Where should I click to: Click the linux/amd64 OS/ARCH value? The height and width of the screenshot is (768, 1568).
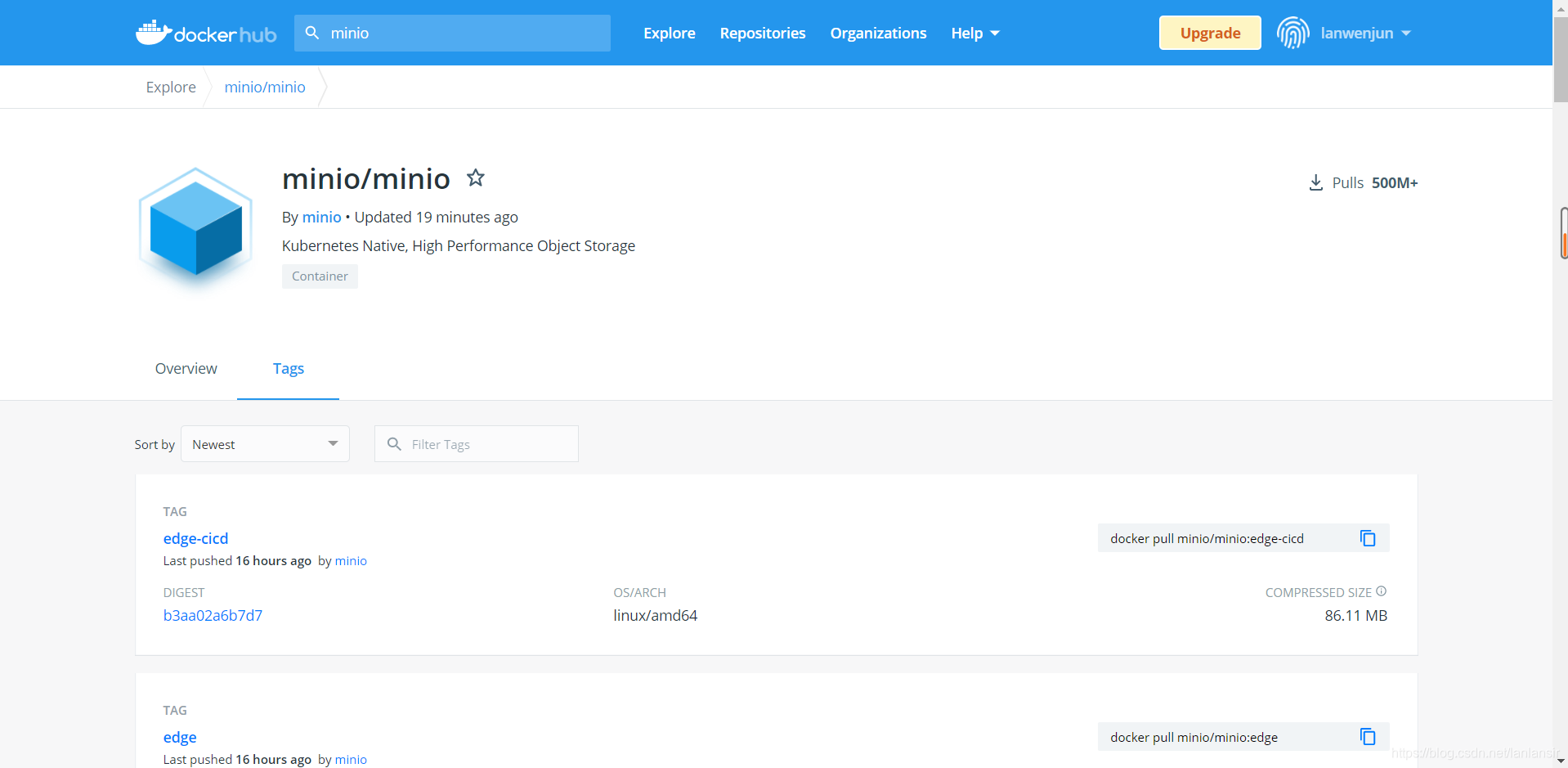pyautogui.click(x=656, y=615)
